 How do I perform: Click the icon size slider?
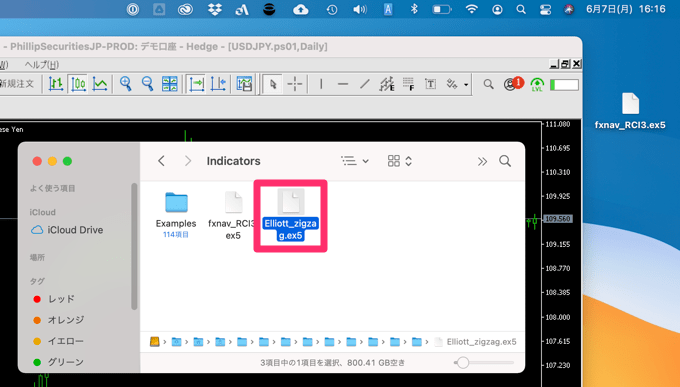(484, 362)
